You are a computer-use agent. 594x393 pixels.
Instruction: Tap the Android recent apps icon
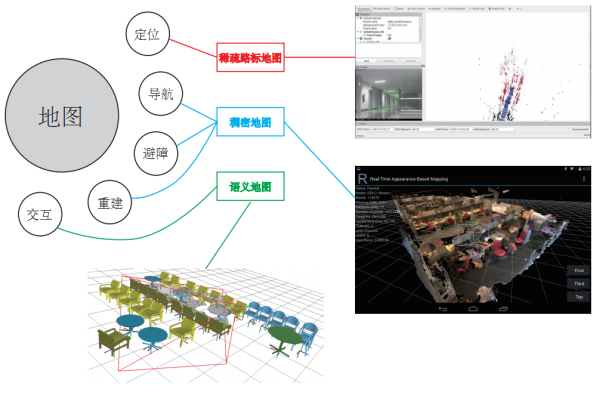(x=503, y=309)
